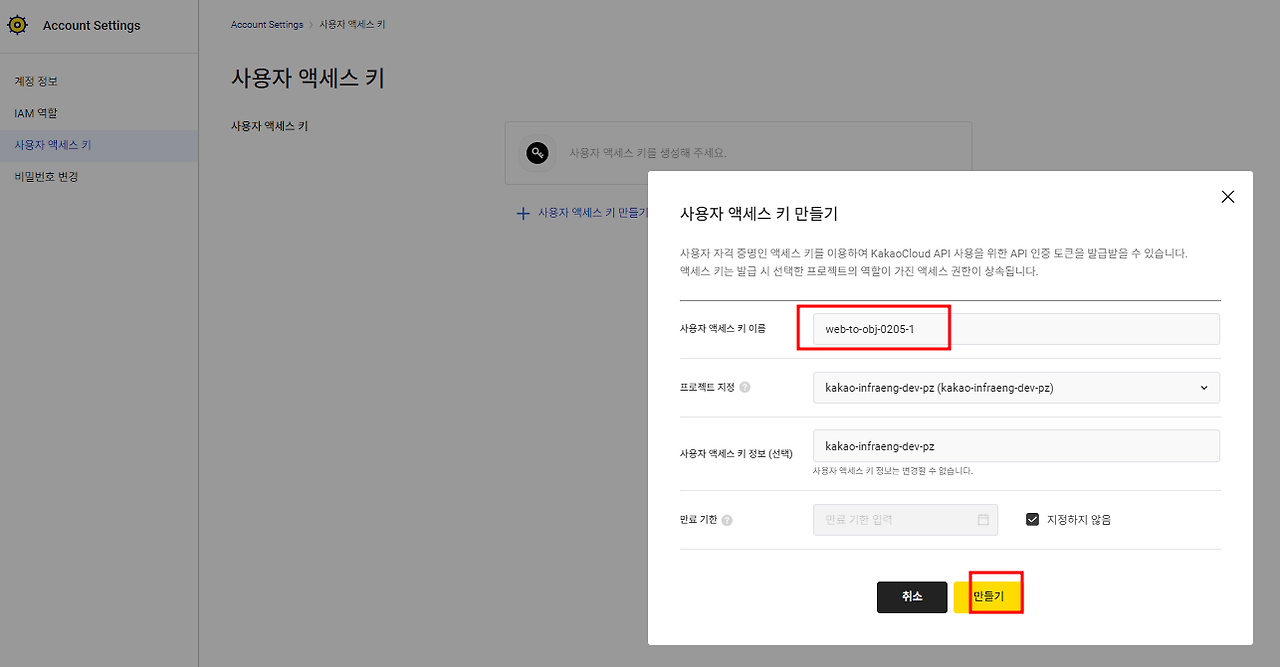Close the 사용자 액세스 키 만들기 dialog
Image resolution: width=1280 pixels, height=667 pixels.
click(1228, 196)
